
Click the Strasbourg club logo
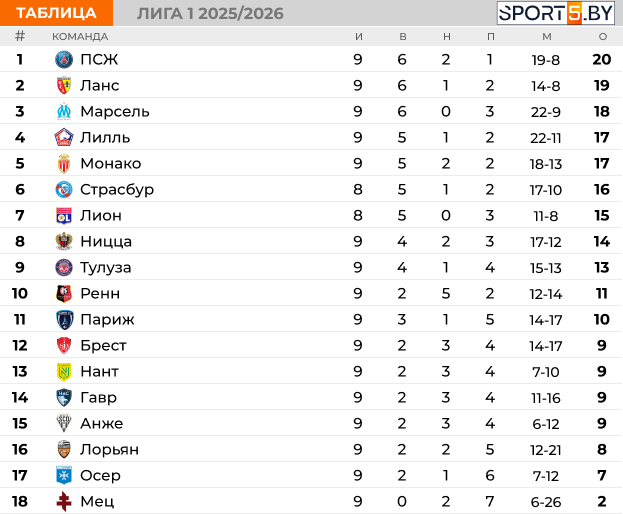(64, 189)
